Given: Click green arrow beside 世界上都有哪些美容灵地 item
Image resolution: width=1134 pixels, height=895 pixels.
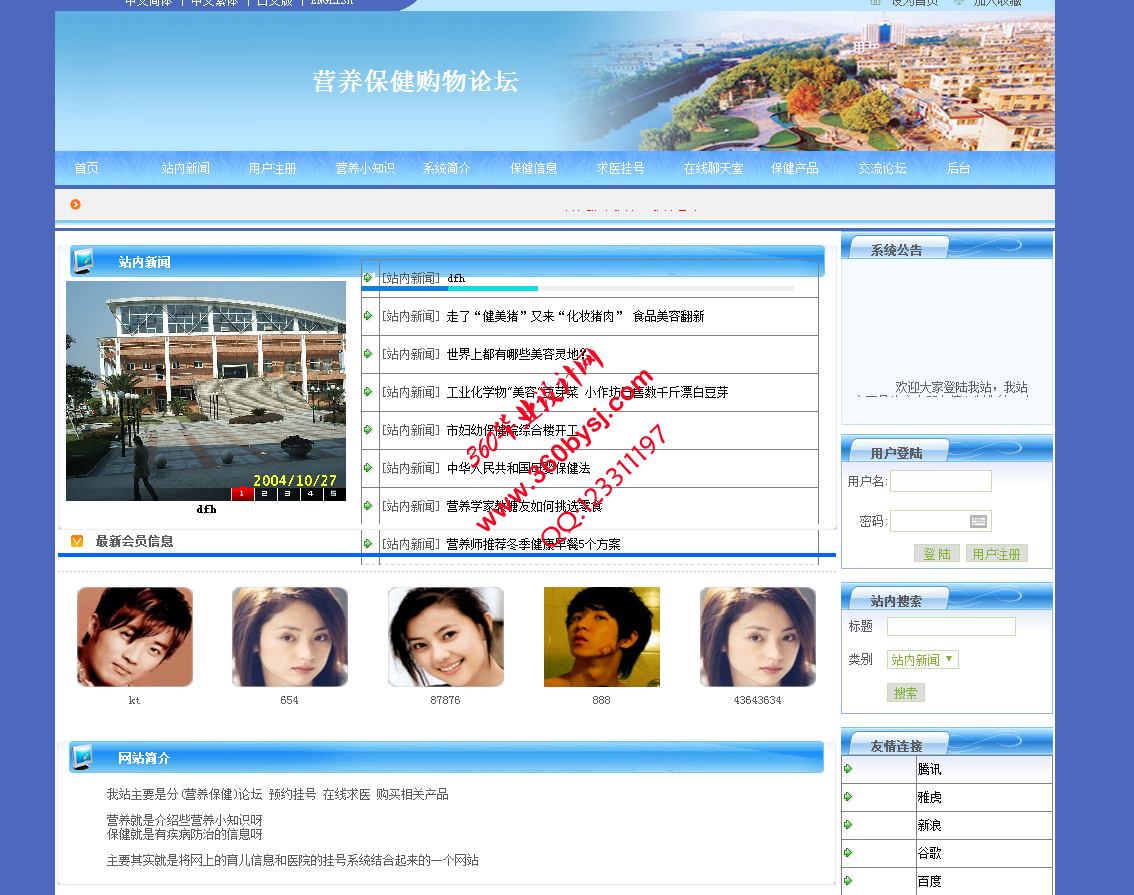Looking at the screenshot, I should tap(368, 354).
